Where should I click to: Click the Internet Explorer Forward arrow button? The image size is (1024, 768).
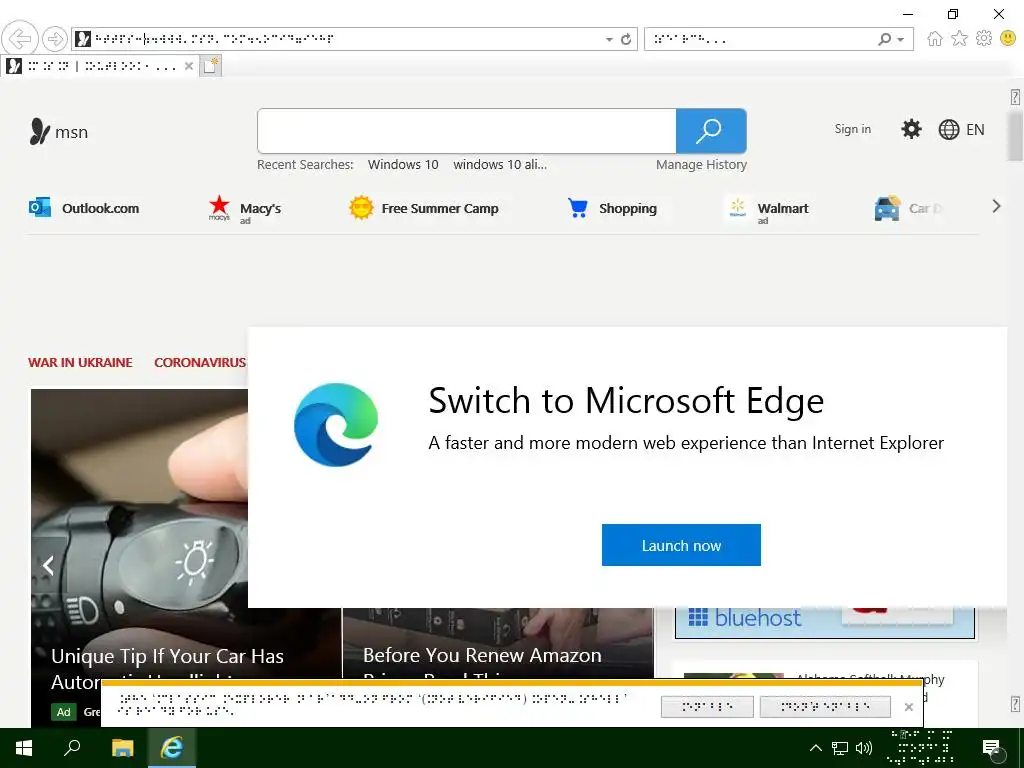55,39
